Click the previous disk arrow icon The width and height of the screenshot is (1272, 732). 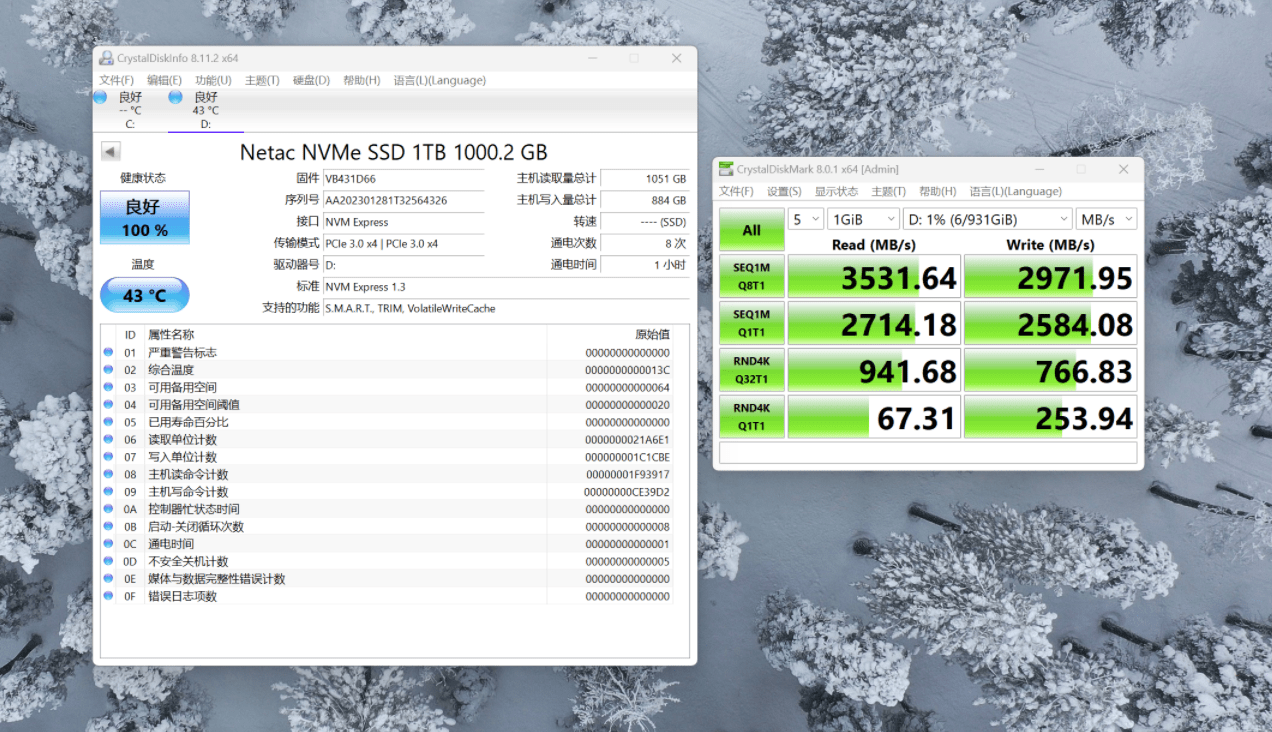(111, 152)
